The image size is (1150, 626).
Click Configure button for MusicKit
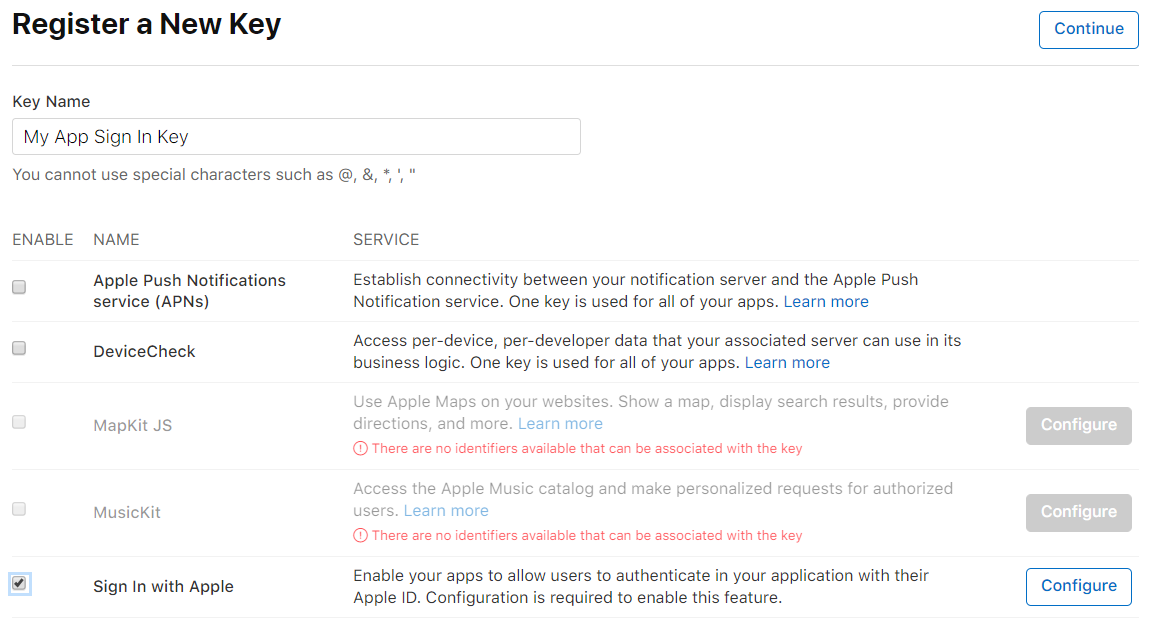point(1078,512)
